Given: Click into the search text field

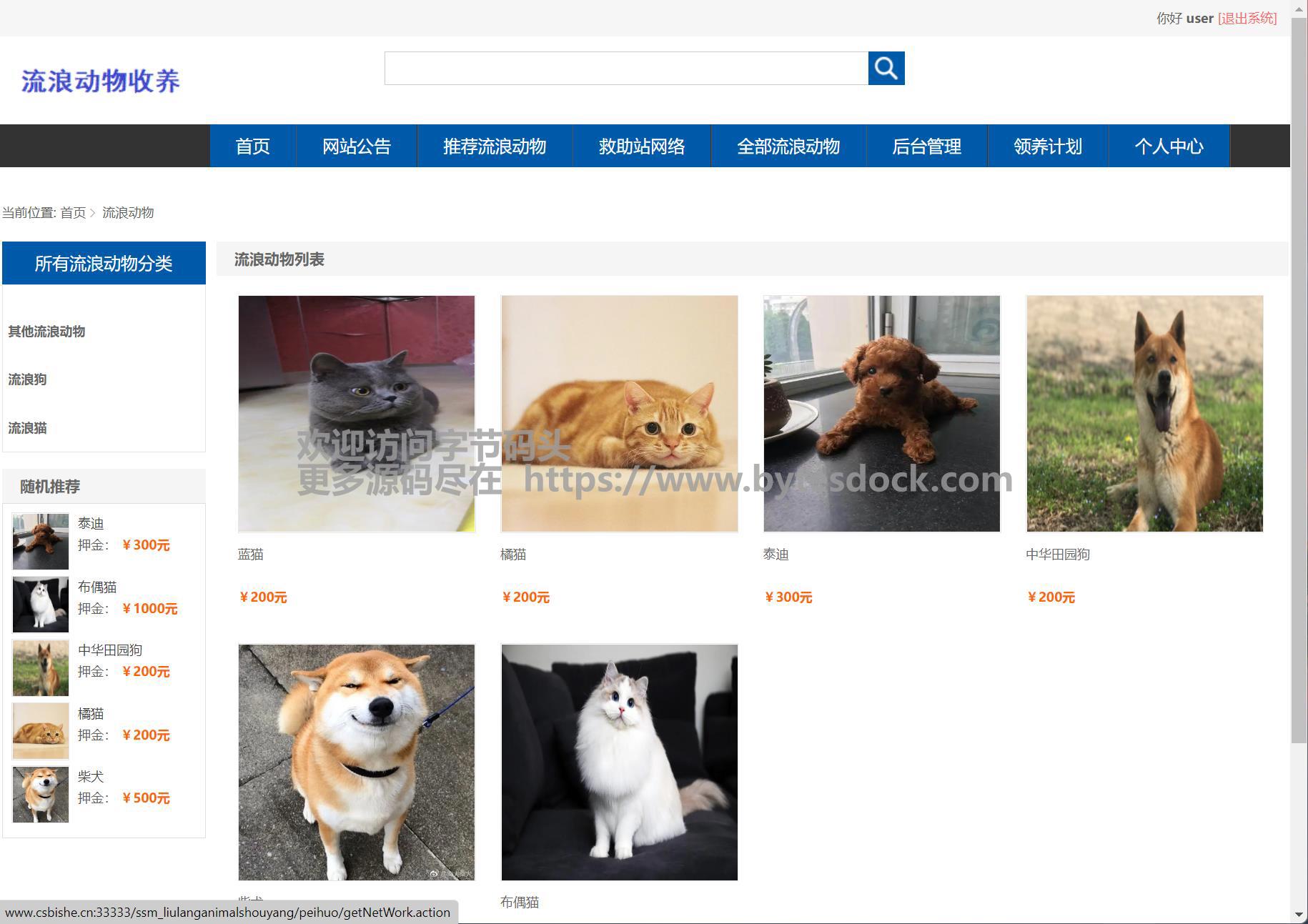Looking at the screenshot, I should pyautogui.click(x=626, y=68).
